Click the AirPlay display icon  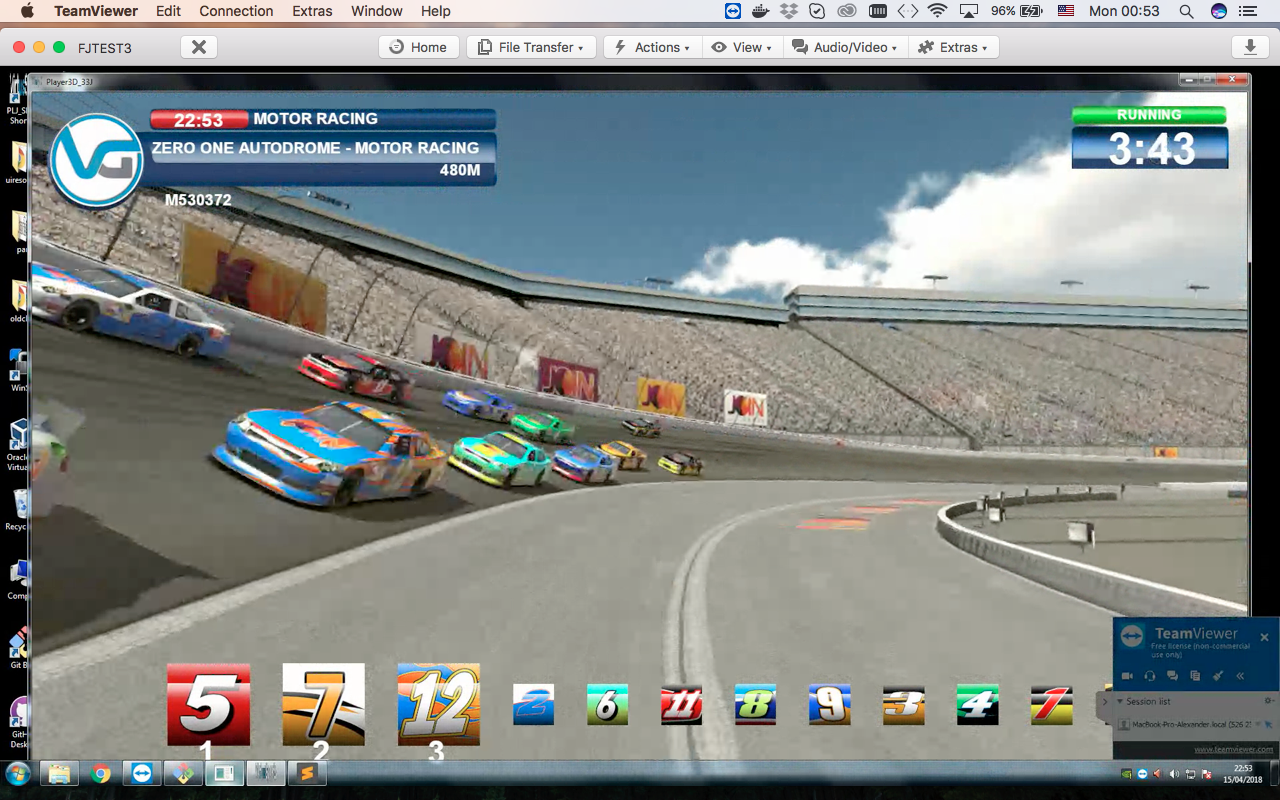[x=968, y=11]
